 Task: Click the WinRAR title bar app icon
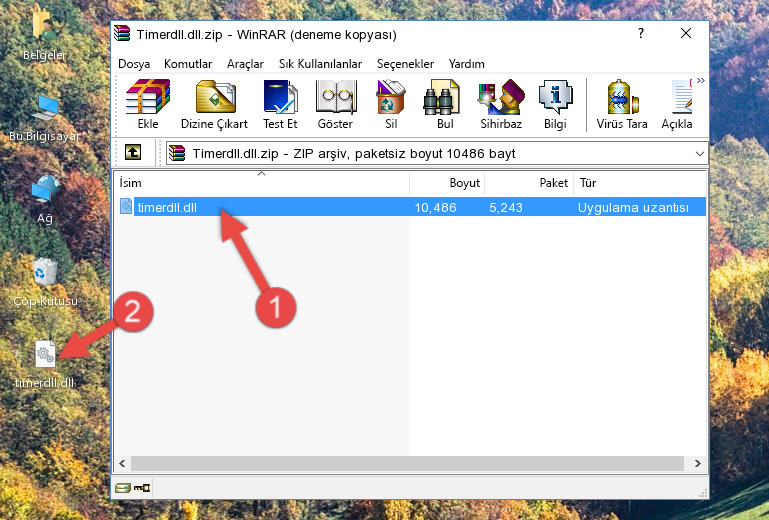(x=122, y=34)
